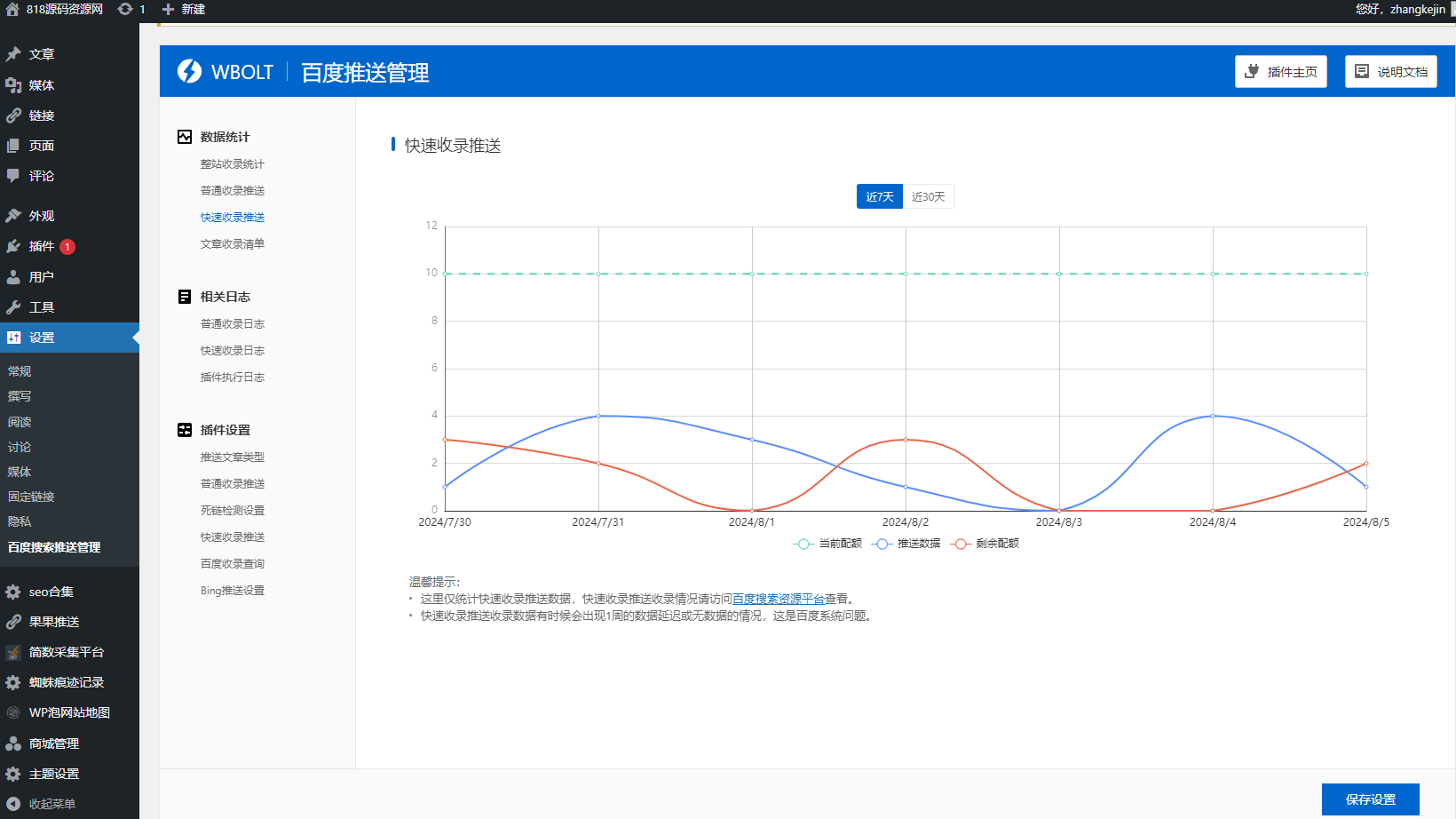Click the 果果推送 link icon
The image size is (1456, 819).
point(13,622)
